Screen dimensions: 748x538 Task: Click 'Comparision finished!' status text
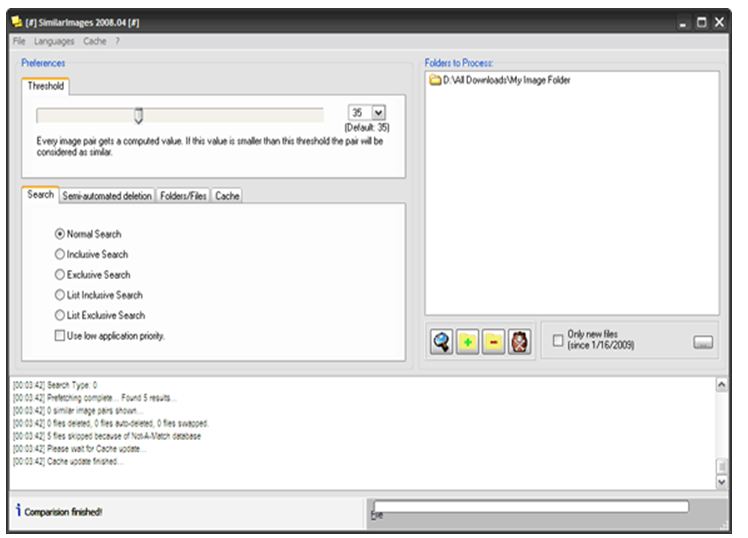(x=63, y=512)
